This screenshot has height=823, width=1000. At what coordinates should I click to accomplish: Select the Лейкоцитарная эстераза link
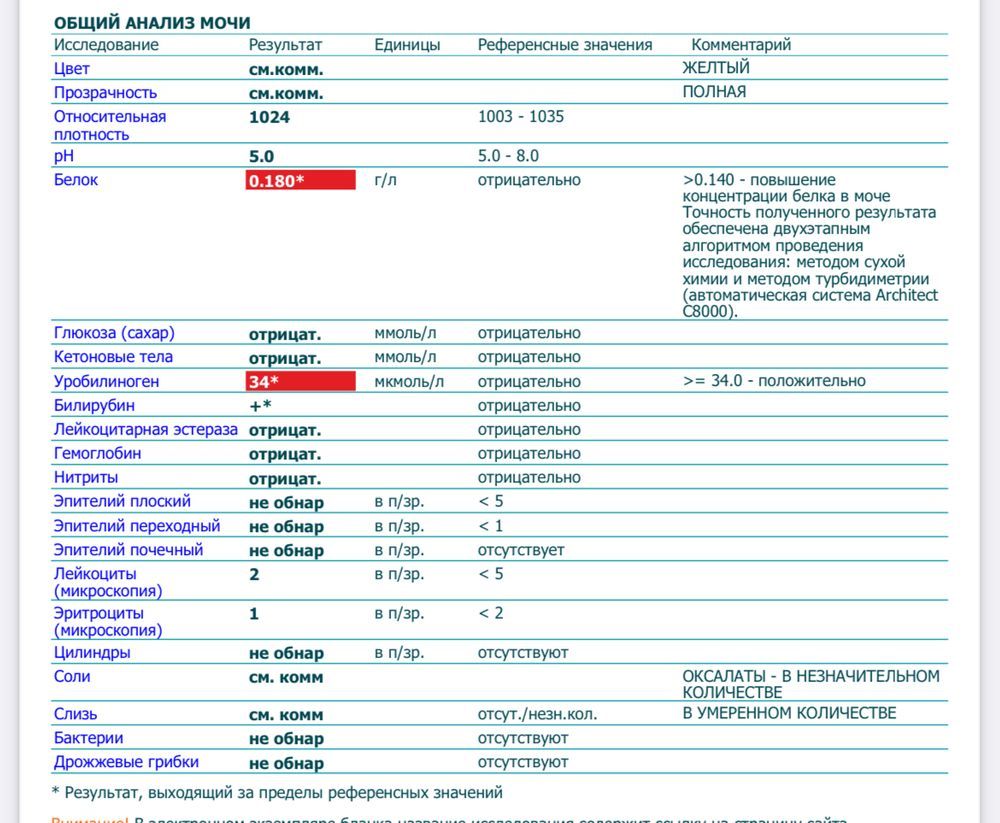pos(145,430)
